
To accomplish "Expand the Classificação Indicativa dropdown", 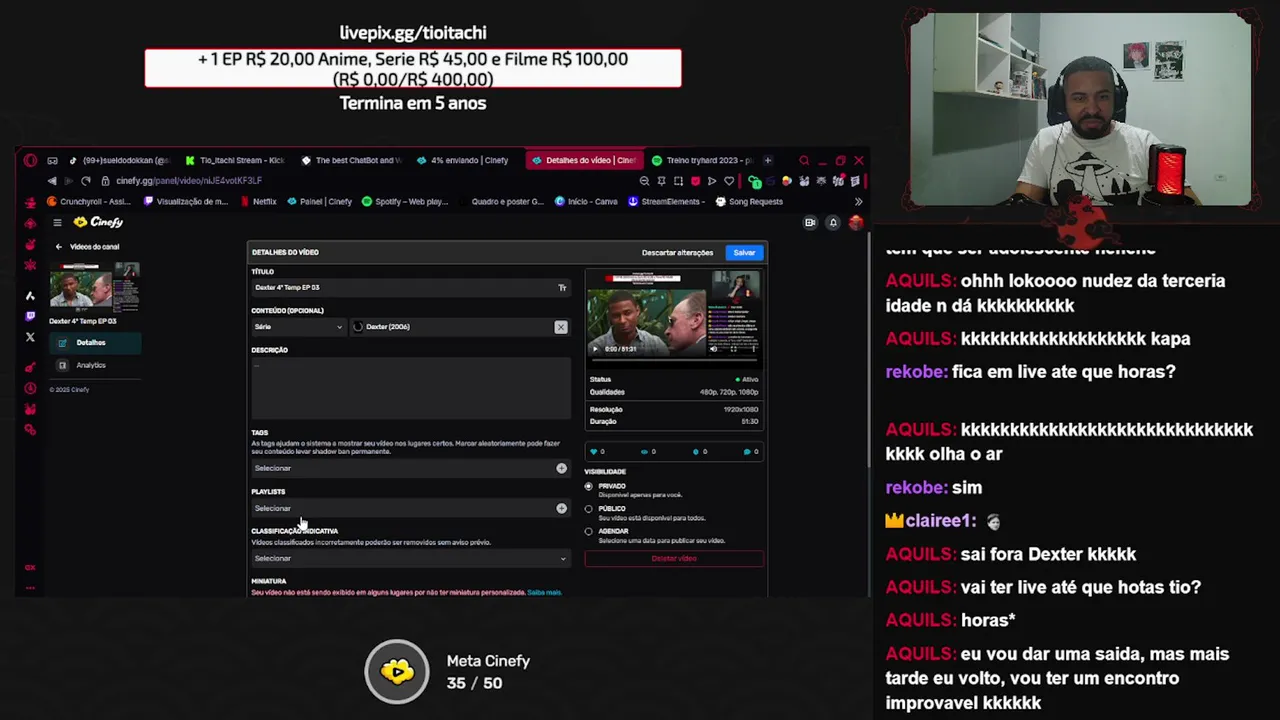I will coord(410,558).
